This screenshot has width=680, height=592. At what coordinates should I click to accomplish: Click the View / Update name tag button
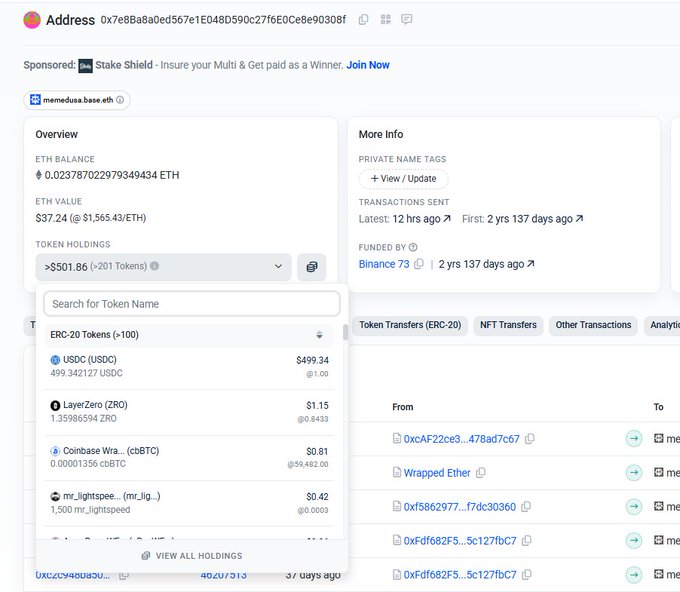403,179
